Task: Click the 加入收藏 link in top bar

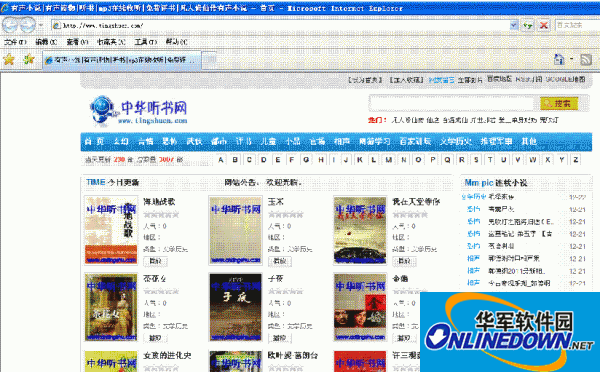Action: pos(406,80)
